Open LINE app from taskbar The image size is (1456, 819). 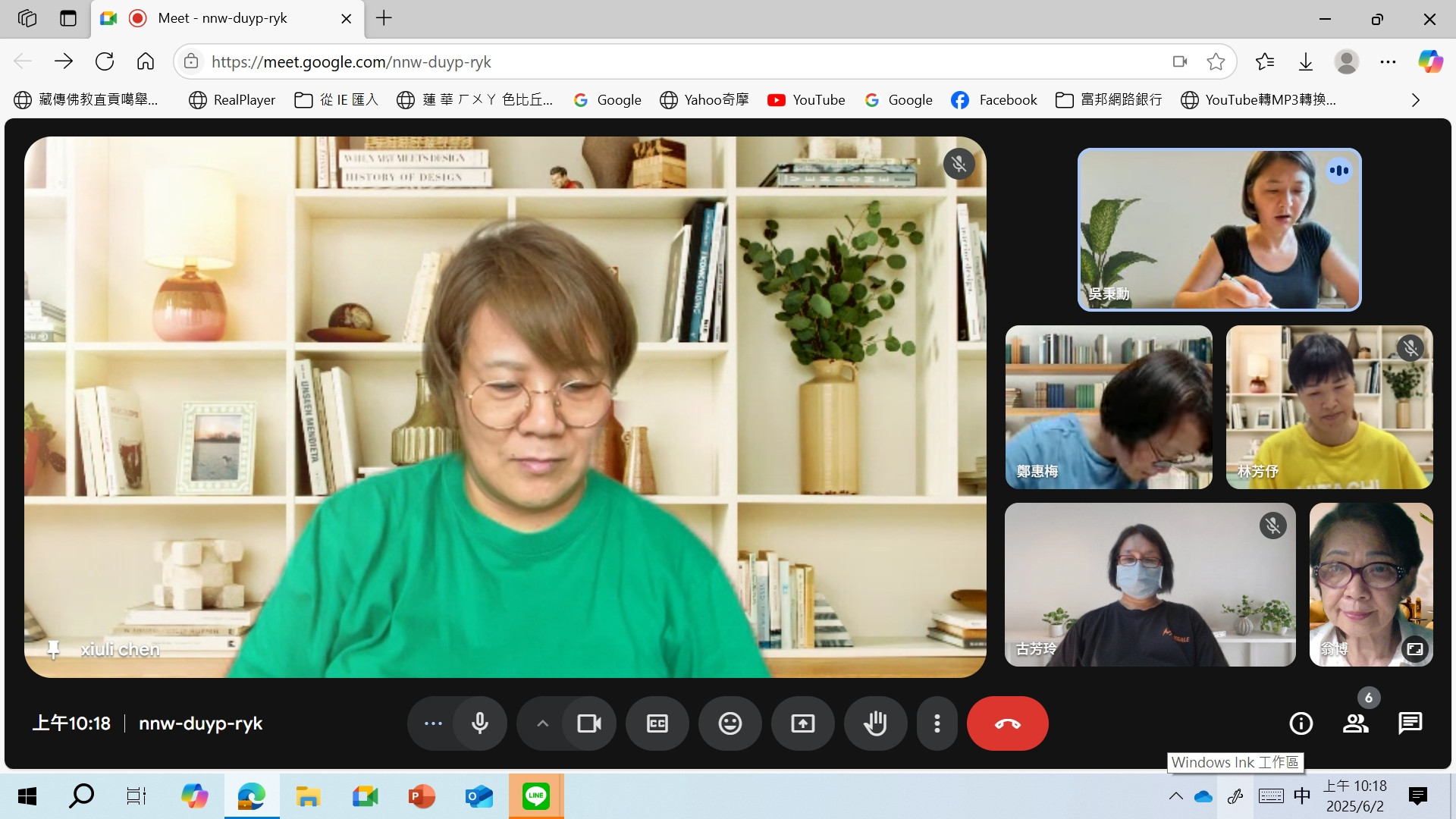pos(535,795)
